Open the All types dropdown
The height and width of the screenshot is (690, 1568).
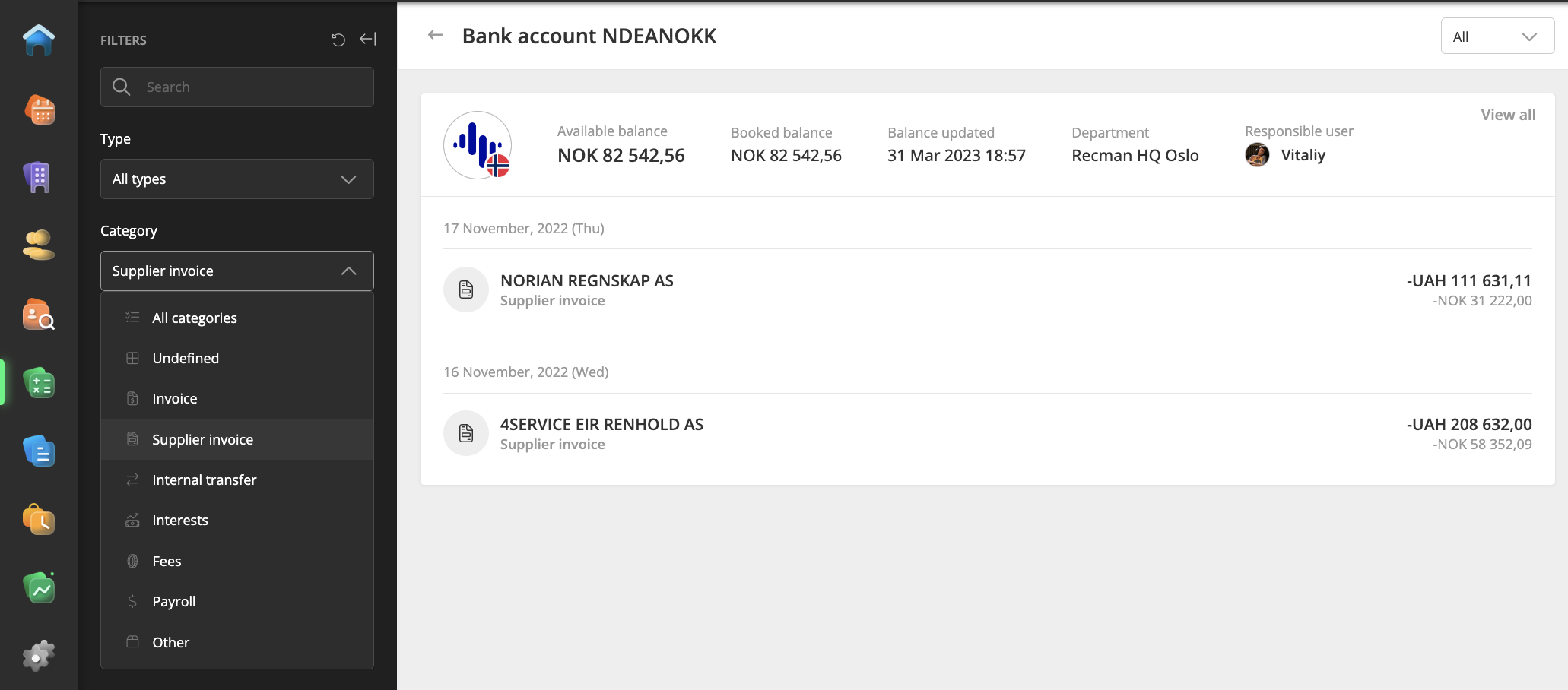(236, 179)
